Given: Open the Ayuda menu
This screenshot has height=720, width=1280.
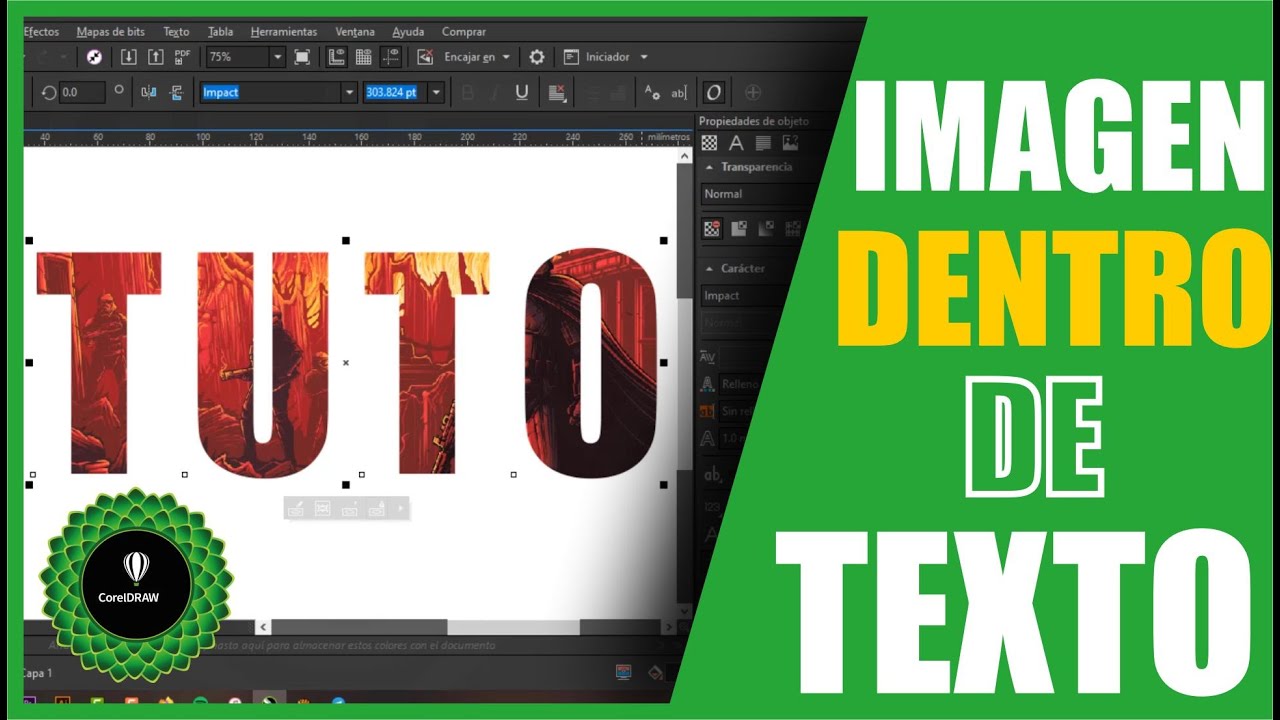Looking at the screenshot, I should click(408, 32).
